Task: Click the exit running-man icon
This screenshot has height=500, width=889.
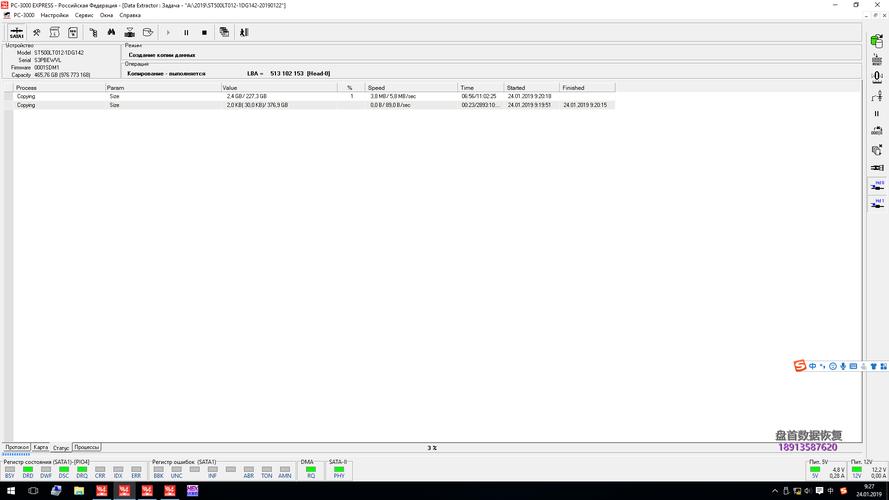Action: (244, 32)
